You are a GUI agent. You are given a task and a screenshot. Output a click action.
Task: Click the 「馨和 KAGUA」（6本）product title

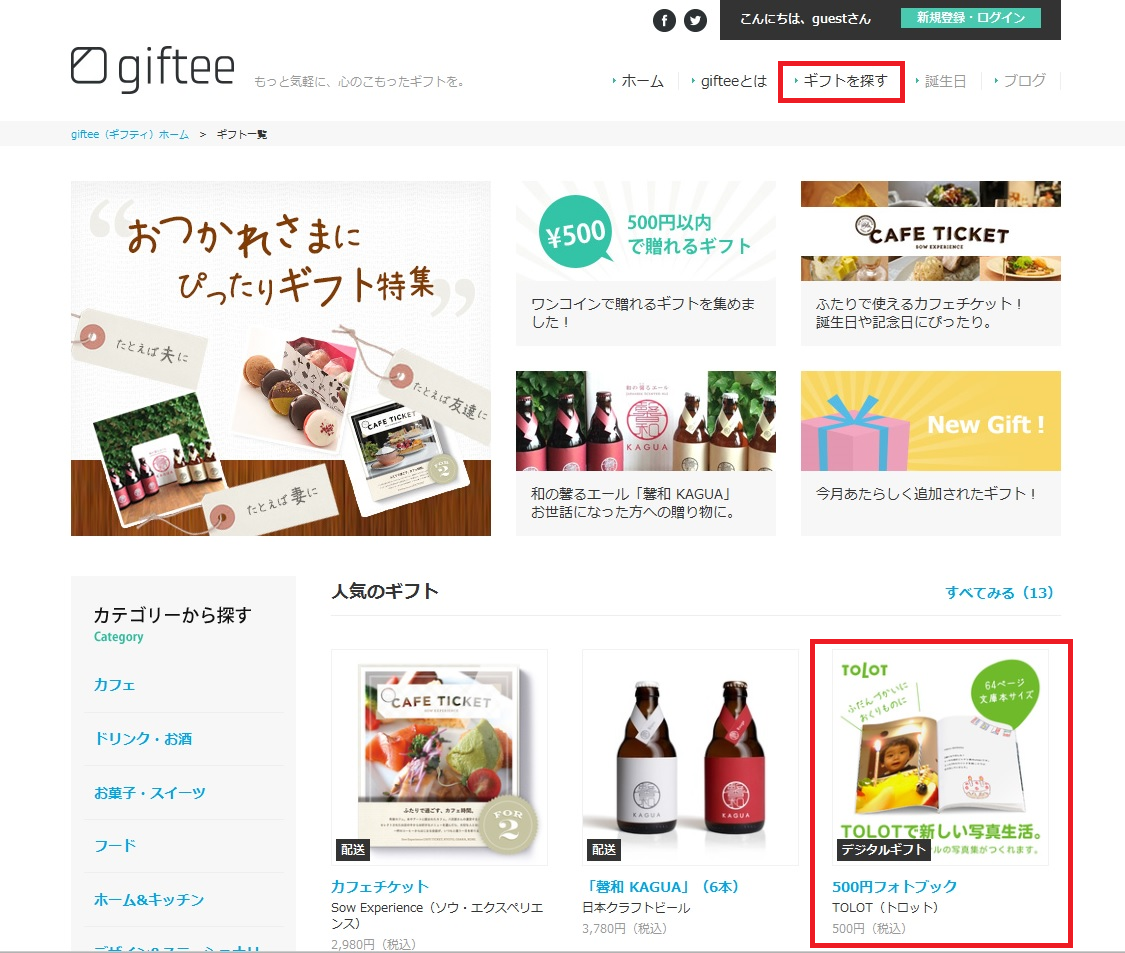[661, 886]
